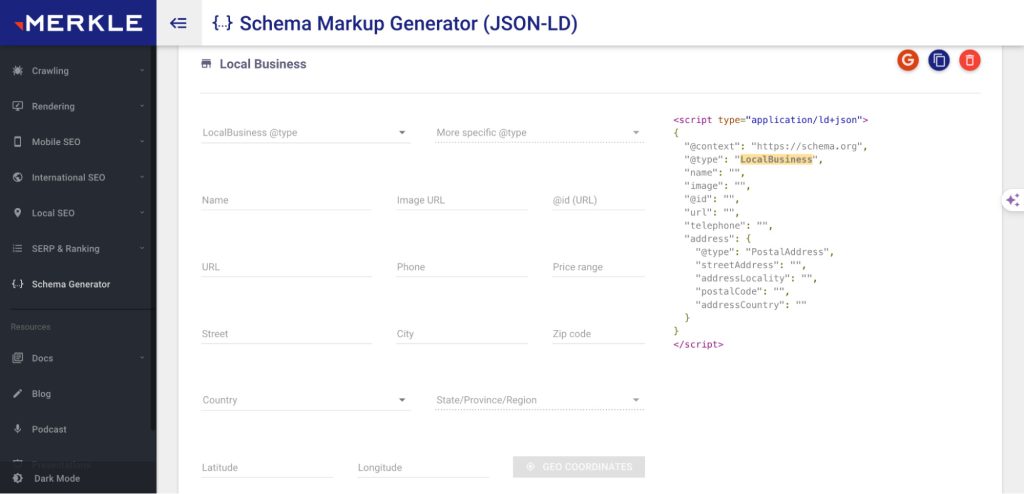1024x494 pixels.
Task: Click the sparkle AI icon on right edge
Action: [1012, 200]
